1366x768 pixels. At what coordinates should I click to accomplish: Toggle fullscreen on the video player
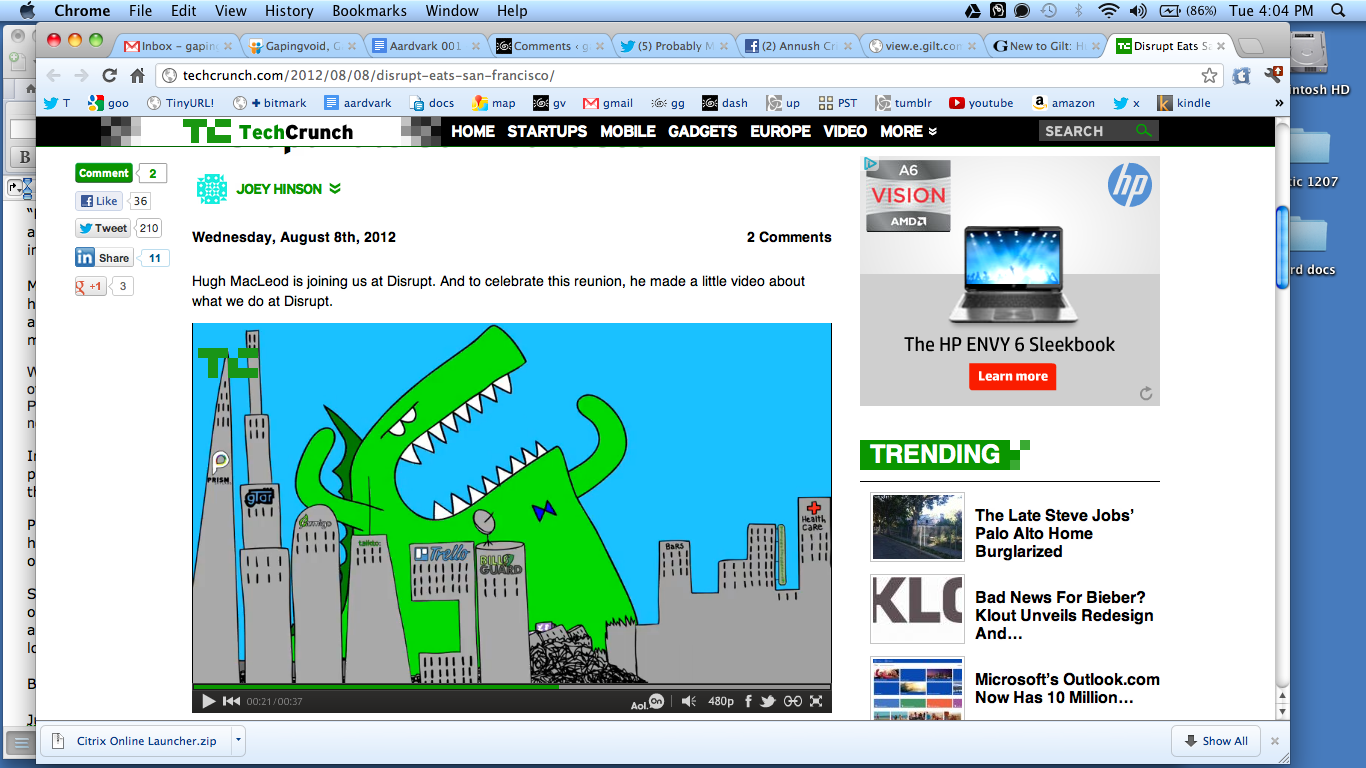(817, 701)
